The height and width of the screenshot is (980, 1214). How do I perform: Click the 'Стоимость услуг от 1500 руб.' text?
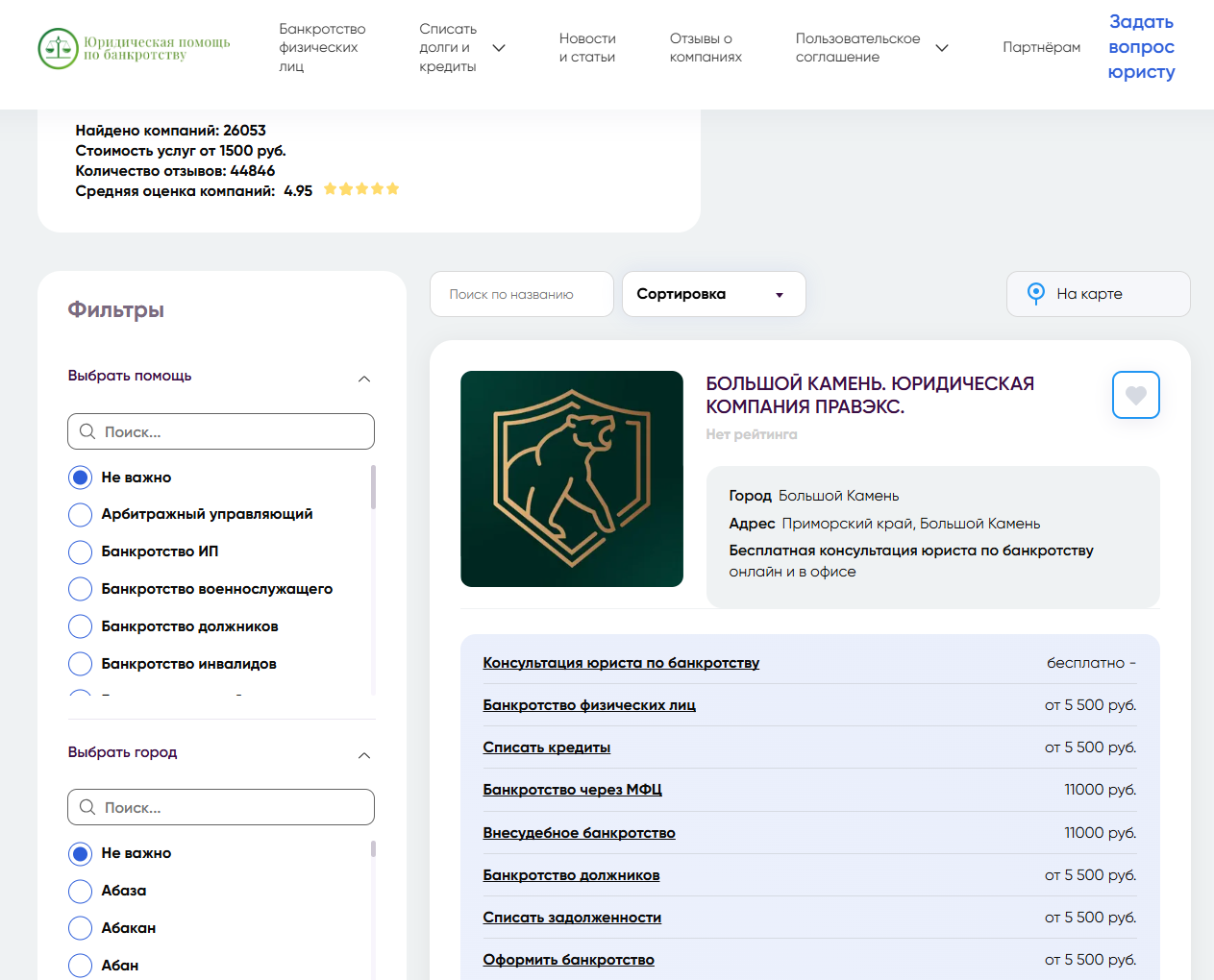click(x=181, y=151)
